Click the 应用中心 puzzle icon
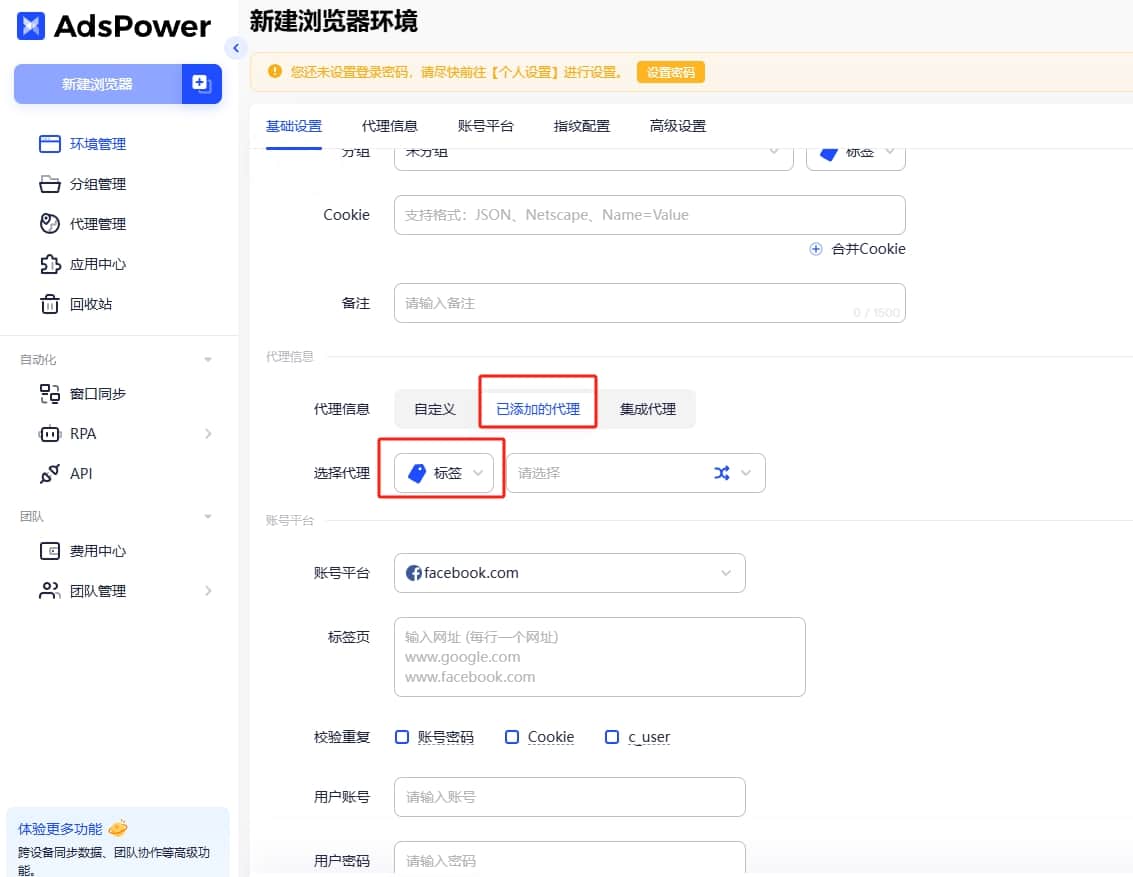 50,264
